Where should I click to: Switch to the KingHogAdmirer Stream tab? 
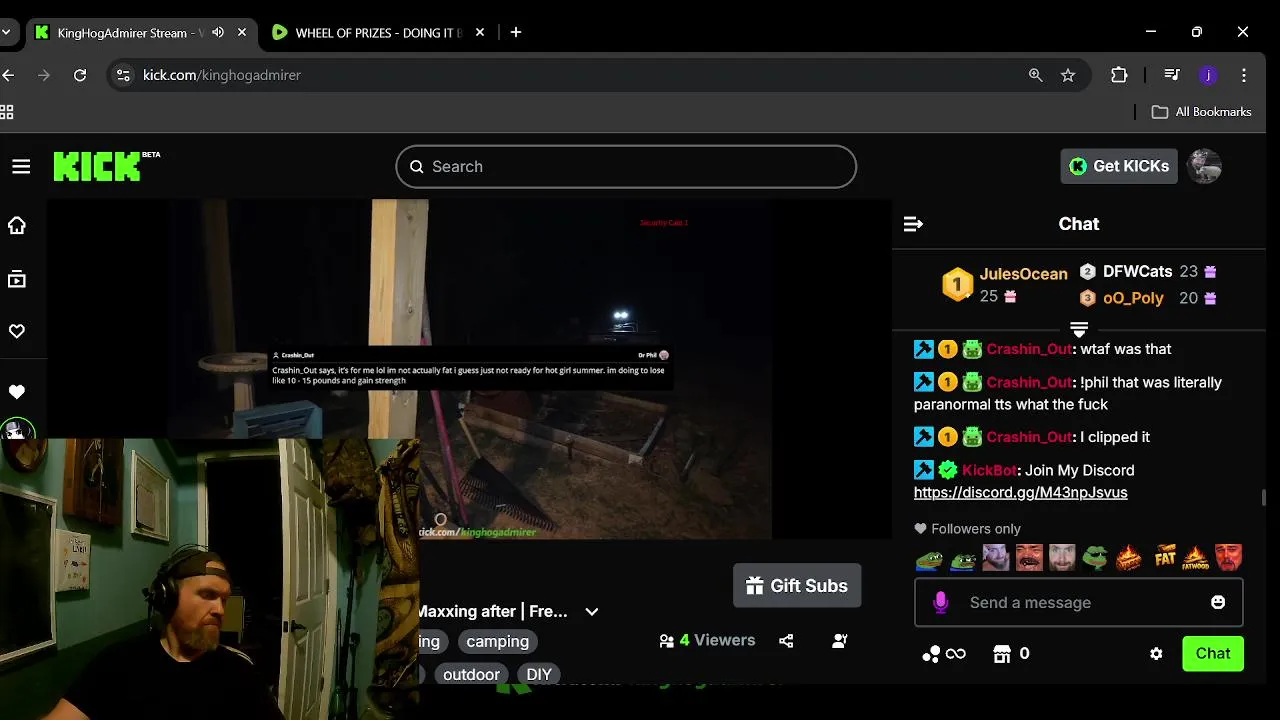pyautogui.click(x=130, y=33)
